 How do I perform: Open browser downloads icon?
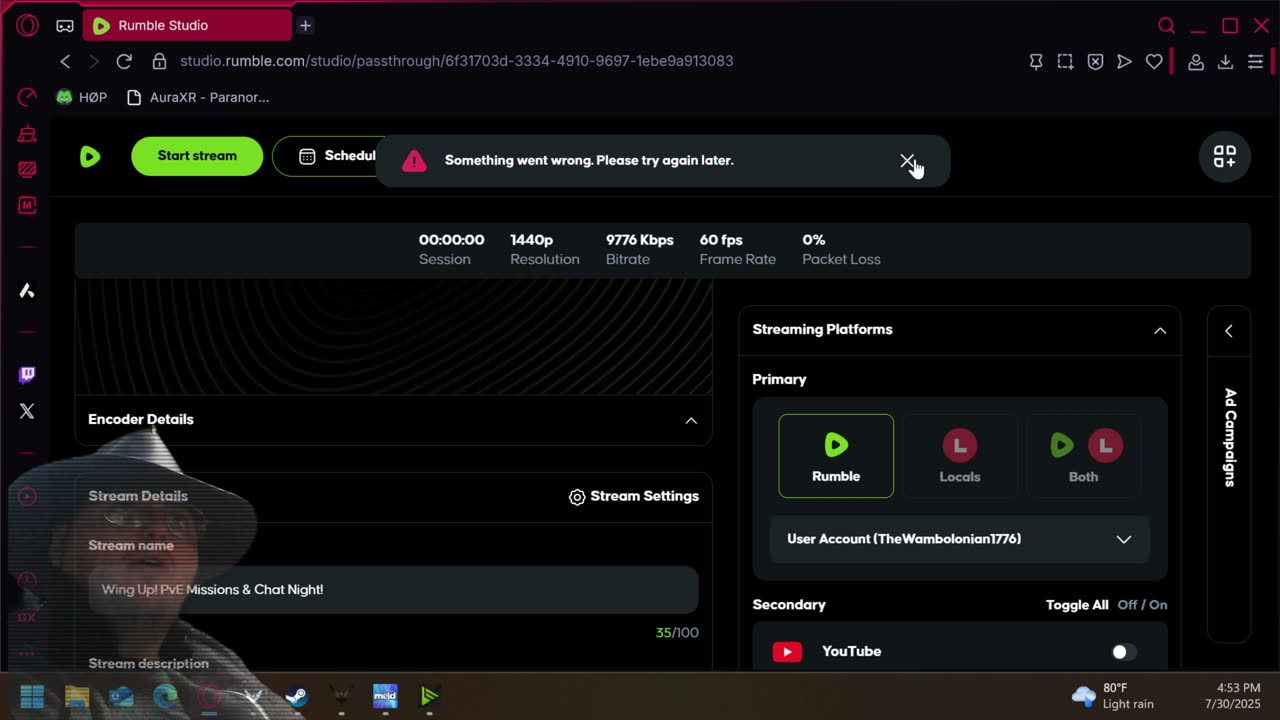(1225, 62)
